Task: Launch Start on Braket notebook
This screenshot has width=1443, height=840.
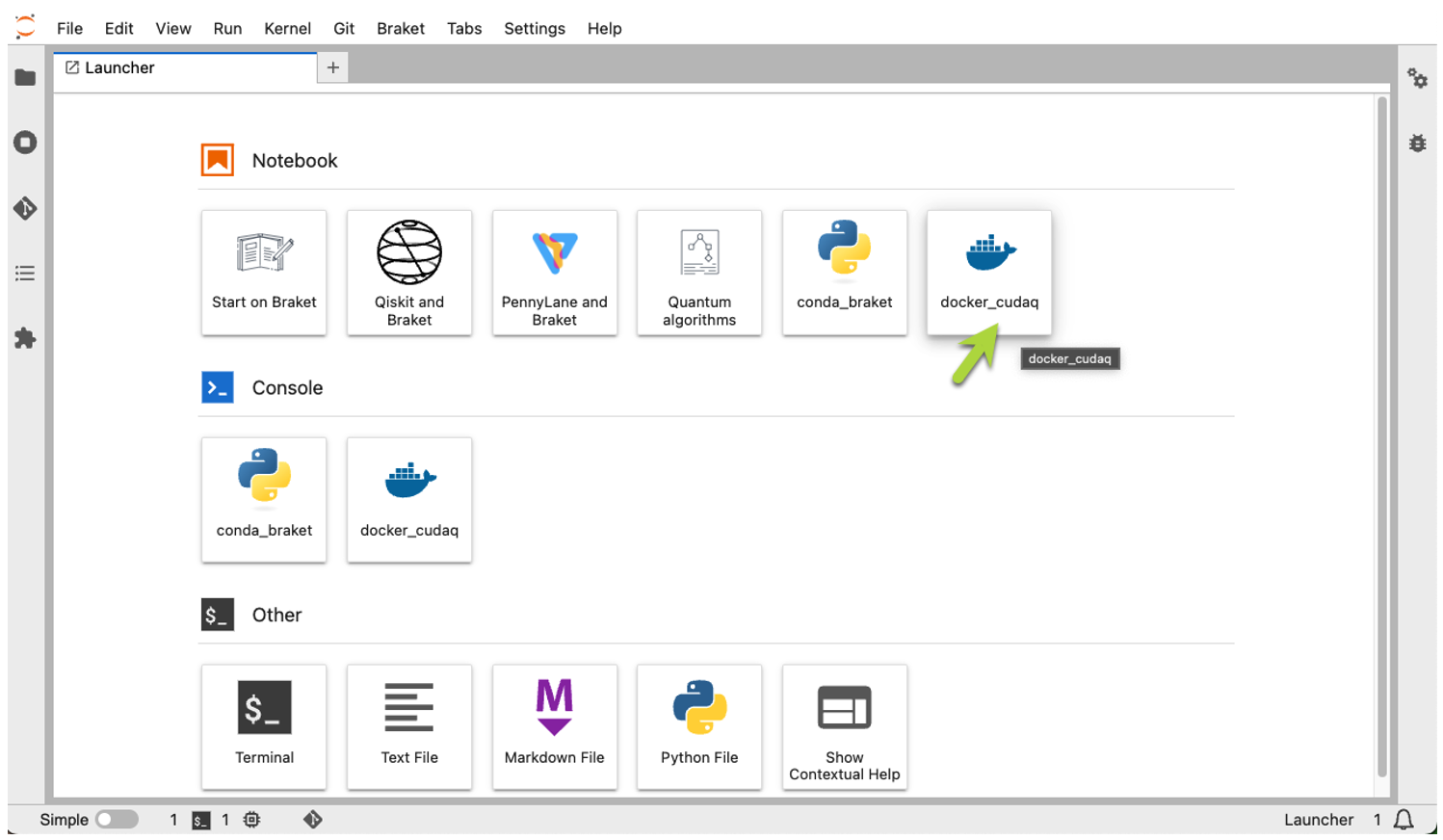Action: pos(264,273)
